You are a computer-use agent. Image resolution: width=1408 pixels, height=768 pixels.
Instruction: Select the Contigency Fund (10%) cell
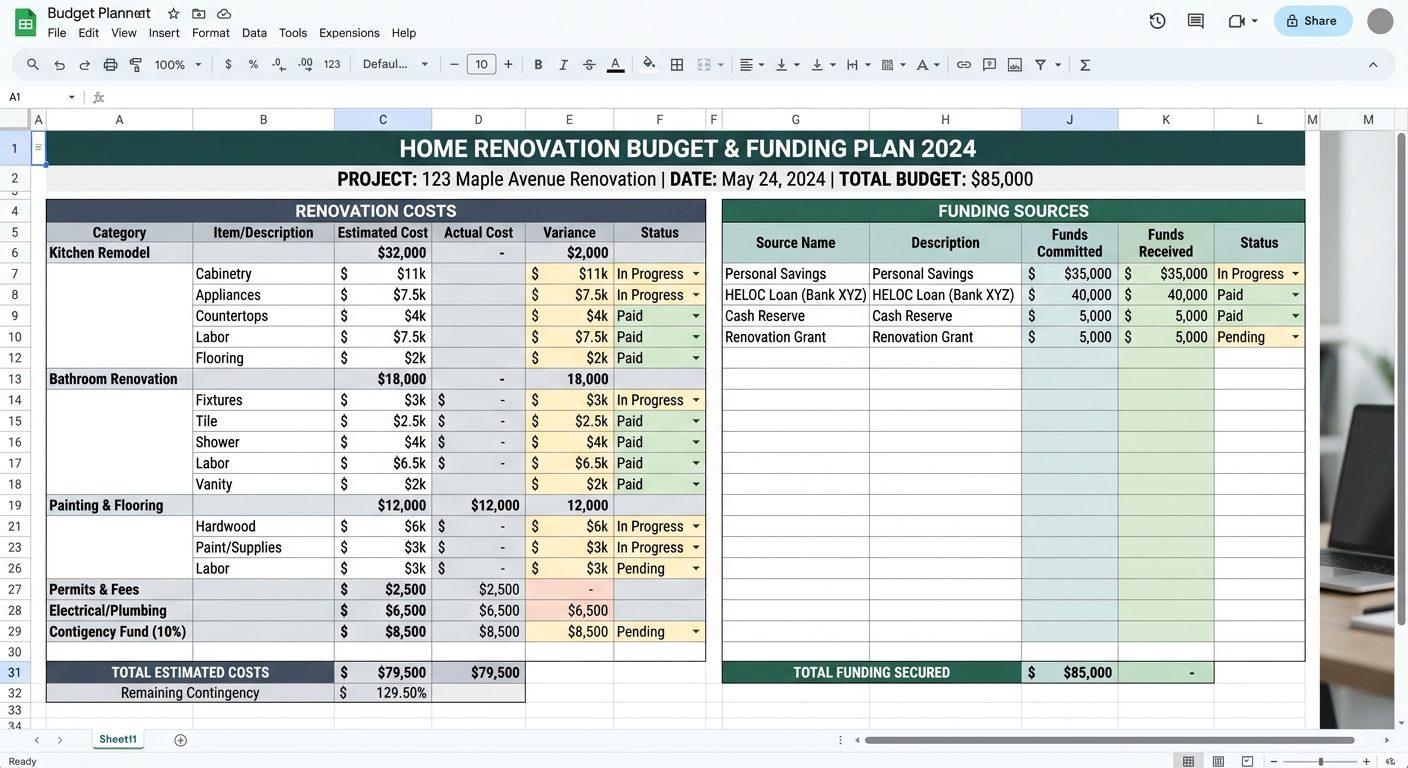pyautogui.click(x=119, y=632)
